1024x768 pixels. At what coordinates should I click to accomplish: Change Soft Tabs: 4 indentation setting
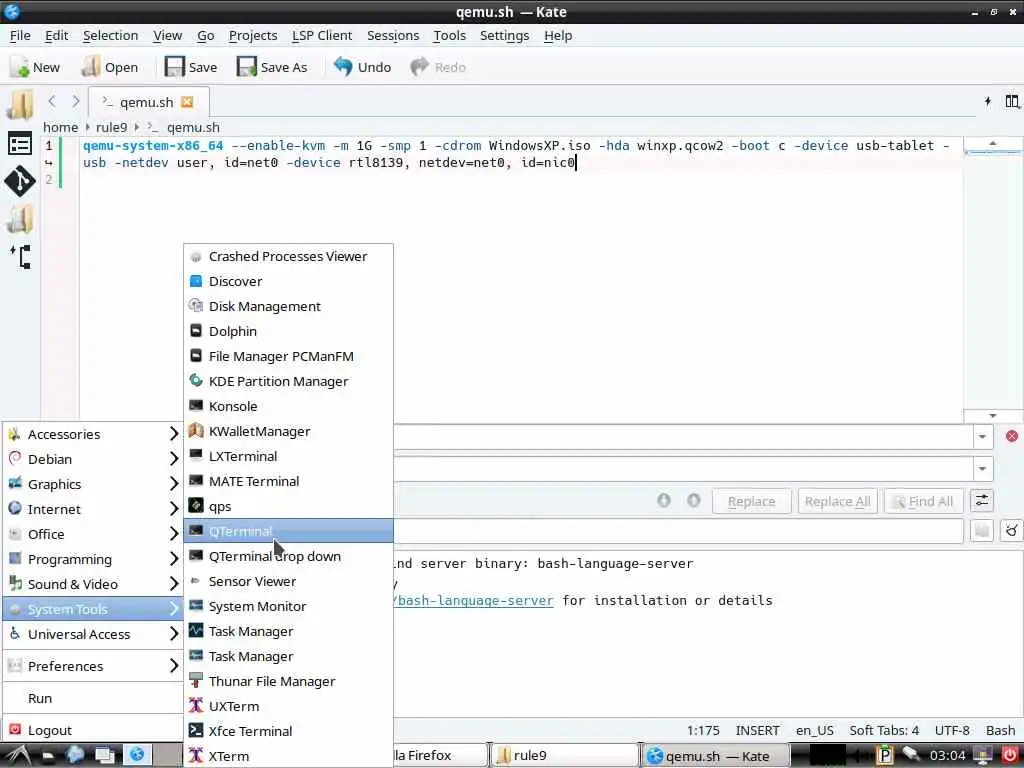[x=884, y=730]
